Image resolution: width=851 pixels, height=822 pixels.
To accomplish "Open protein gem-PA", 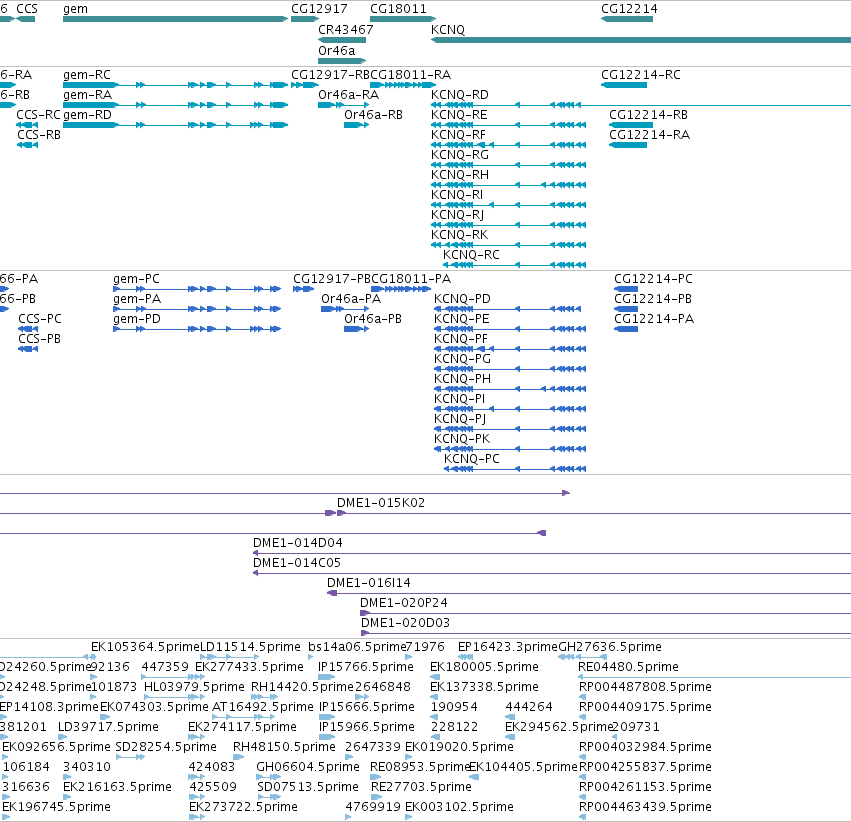I will (x=137, y=298).
